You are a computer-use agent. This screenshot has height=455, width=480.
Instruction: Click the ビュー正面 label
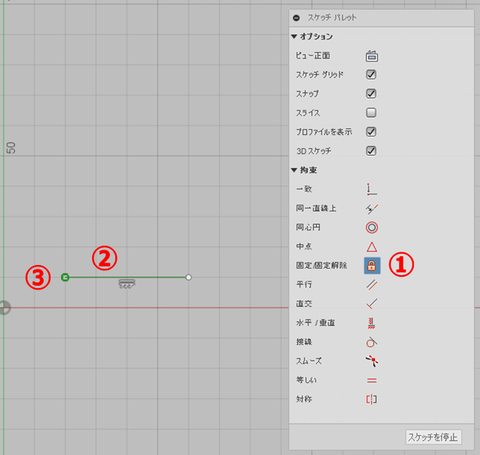[313, 55]
